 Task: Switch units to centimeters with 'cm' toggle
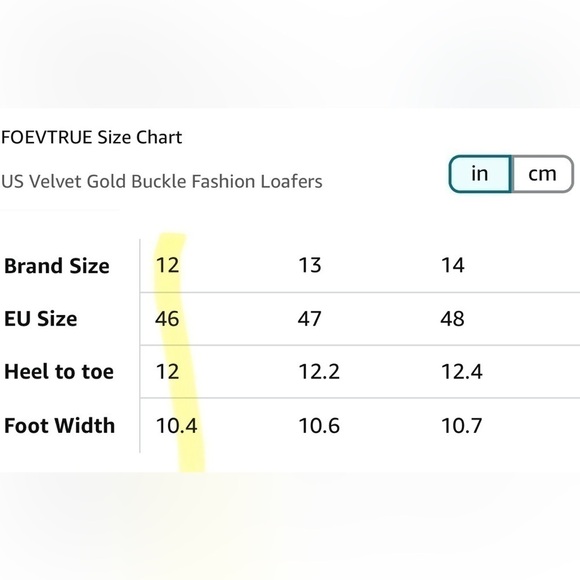click(x=542, y=174)
